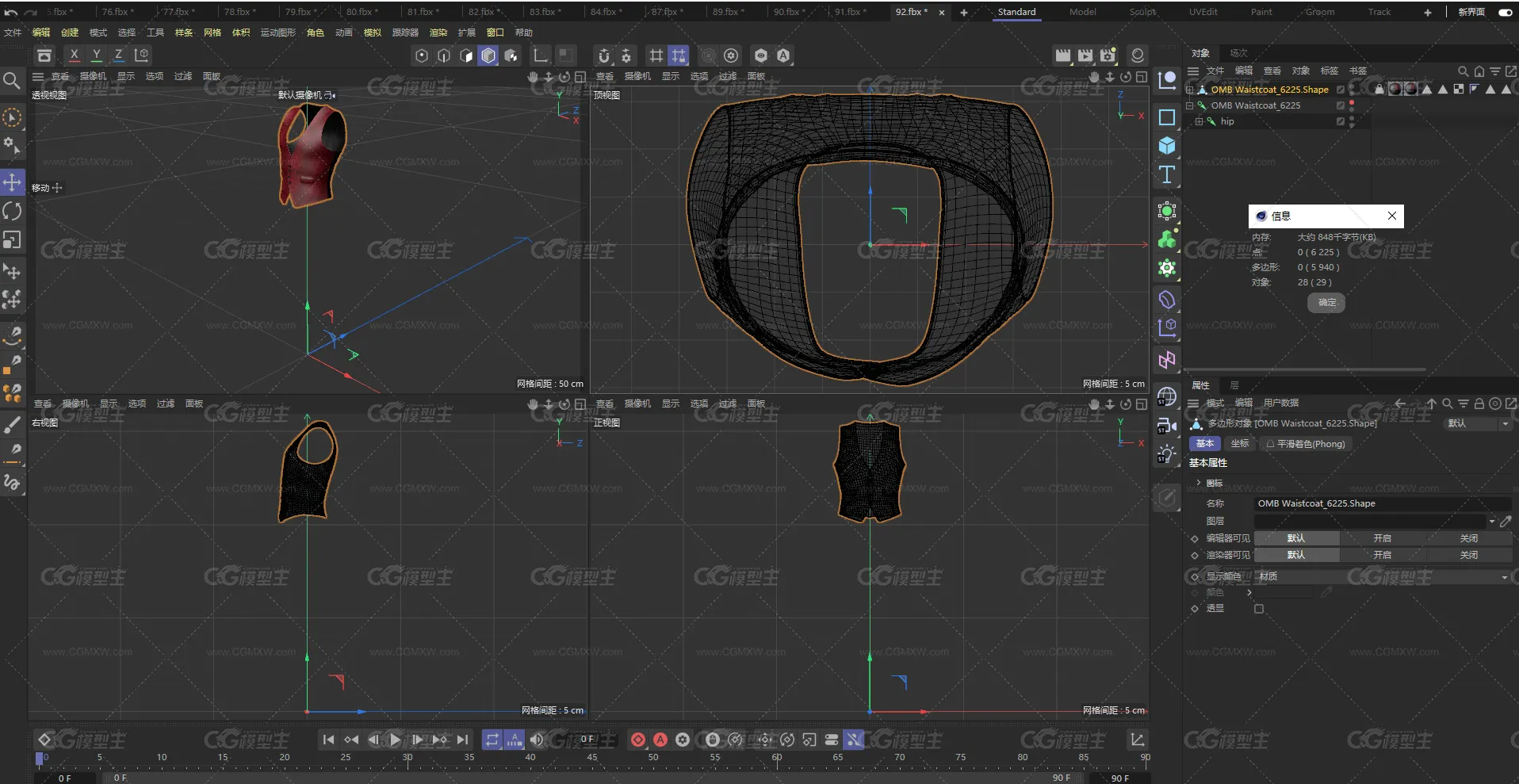The width and height of the screenshot is (1519, 784).
Task: Open the 创建 menu
Action: (70, 33)
